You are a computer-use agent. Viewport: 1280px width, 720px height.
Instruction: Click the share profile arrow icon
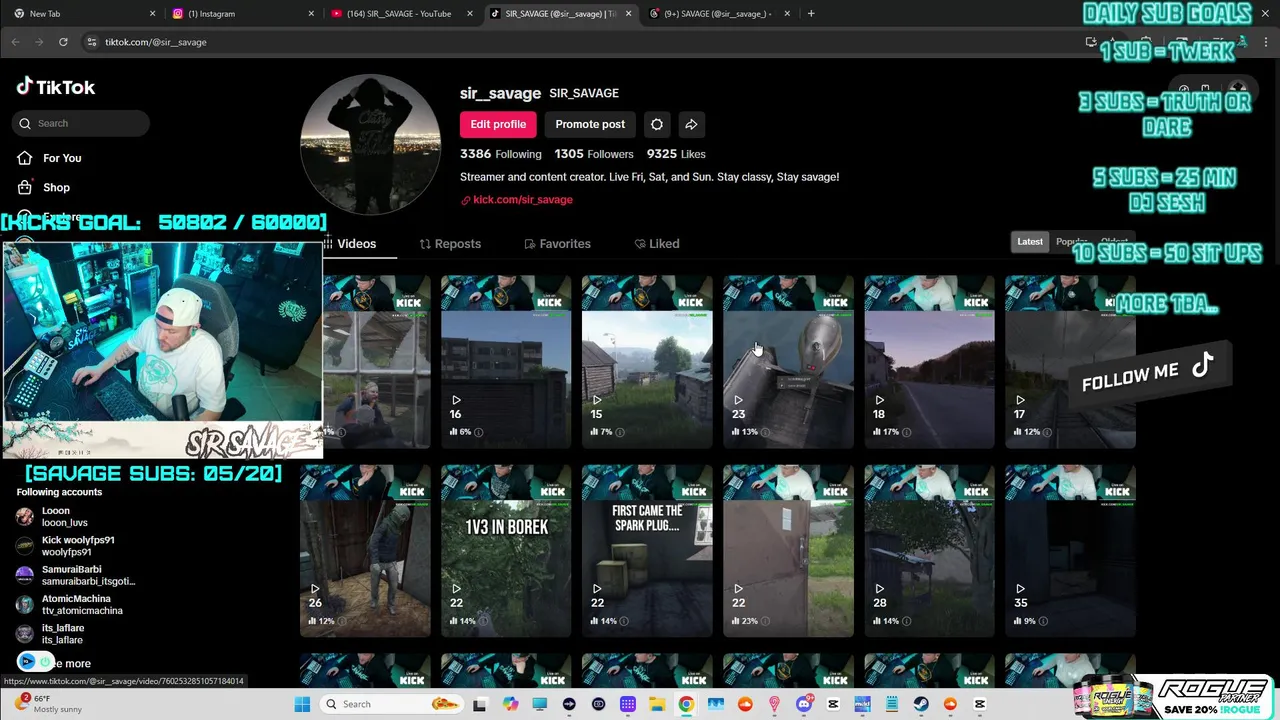[691, 124]
